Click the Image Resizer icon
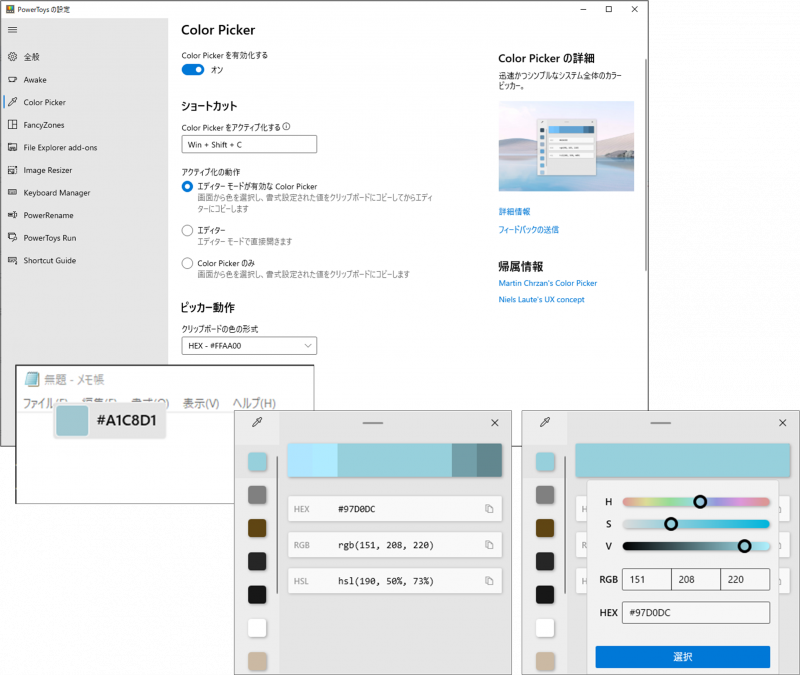 pyautogui.click(x=13, y=170)
